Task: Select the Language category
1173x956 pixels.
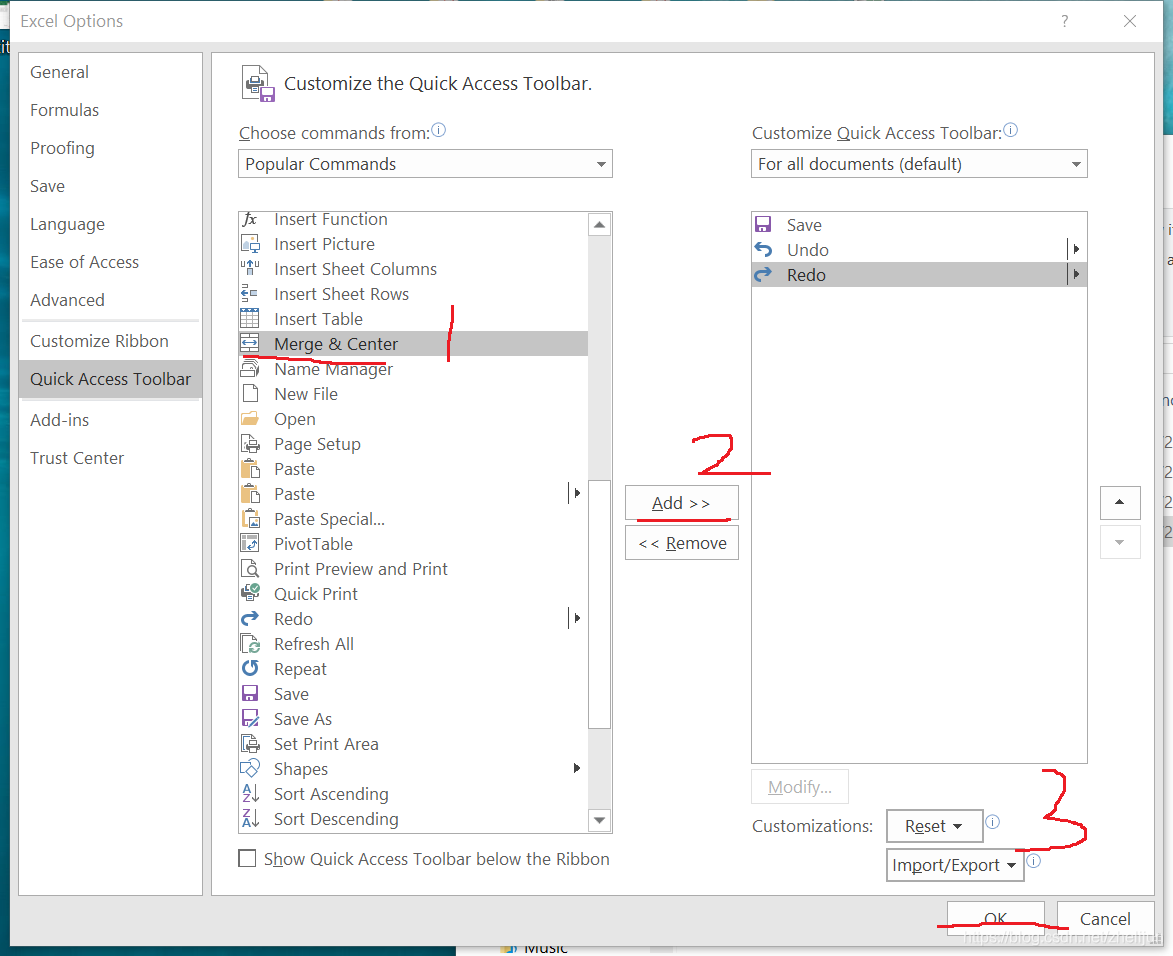Action: click(110, 224)
